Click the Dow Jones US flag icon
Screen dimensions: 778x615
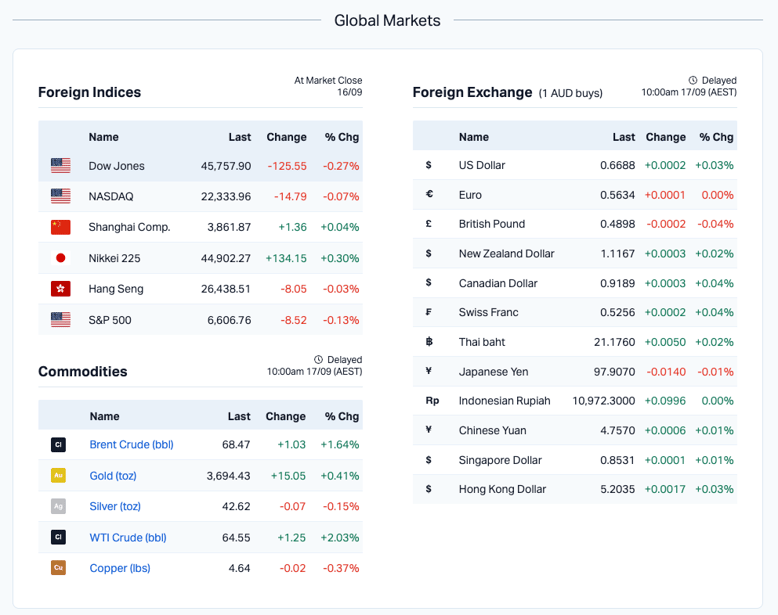tap(60, 166)
